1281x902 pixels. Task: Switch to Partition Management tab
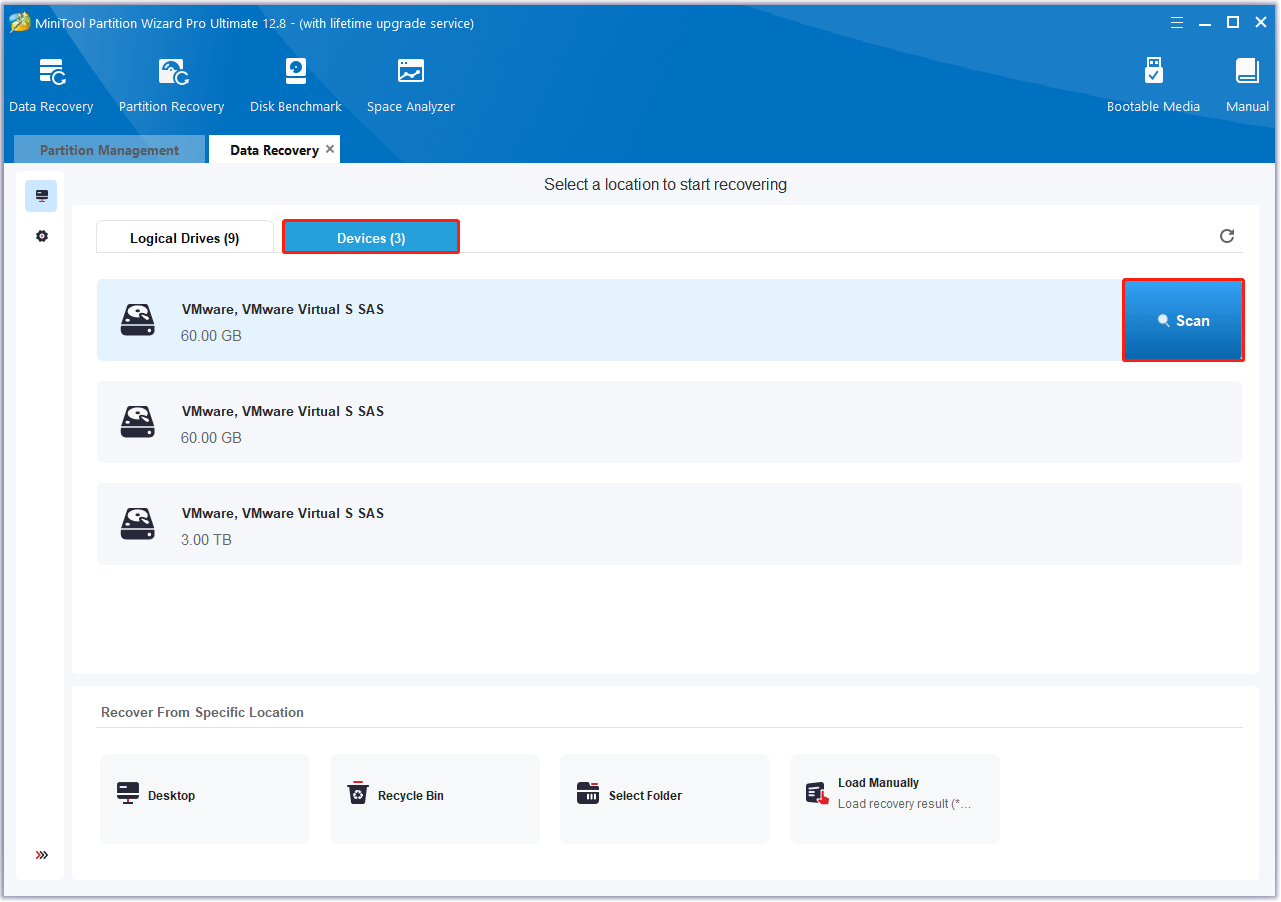(x=109, y=150)
